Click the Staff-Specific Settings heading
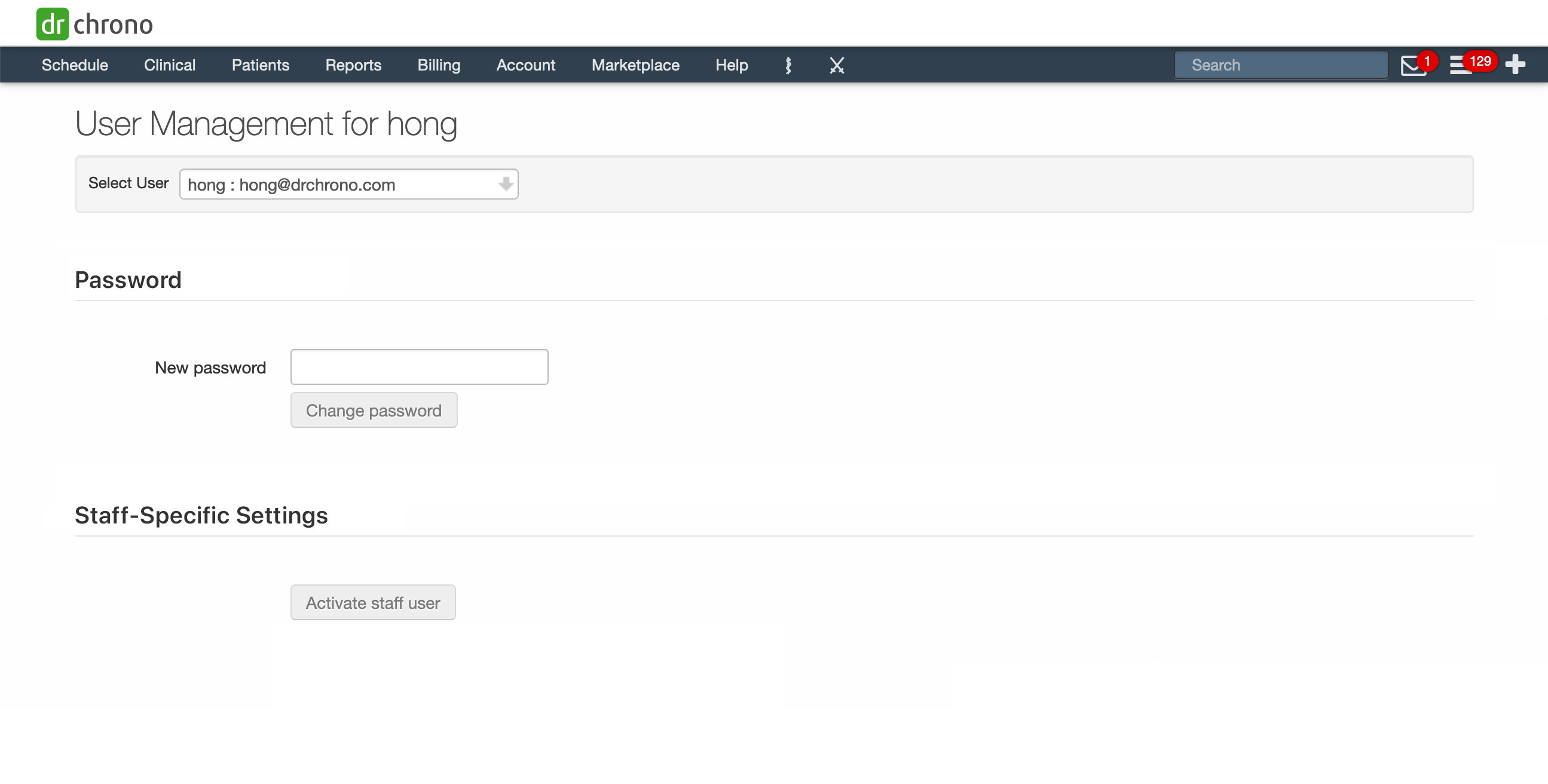Image resolution: width=1548 pixels, height=784 pixels. click(201, 516)
